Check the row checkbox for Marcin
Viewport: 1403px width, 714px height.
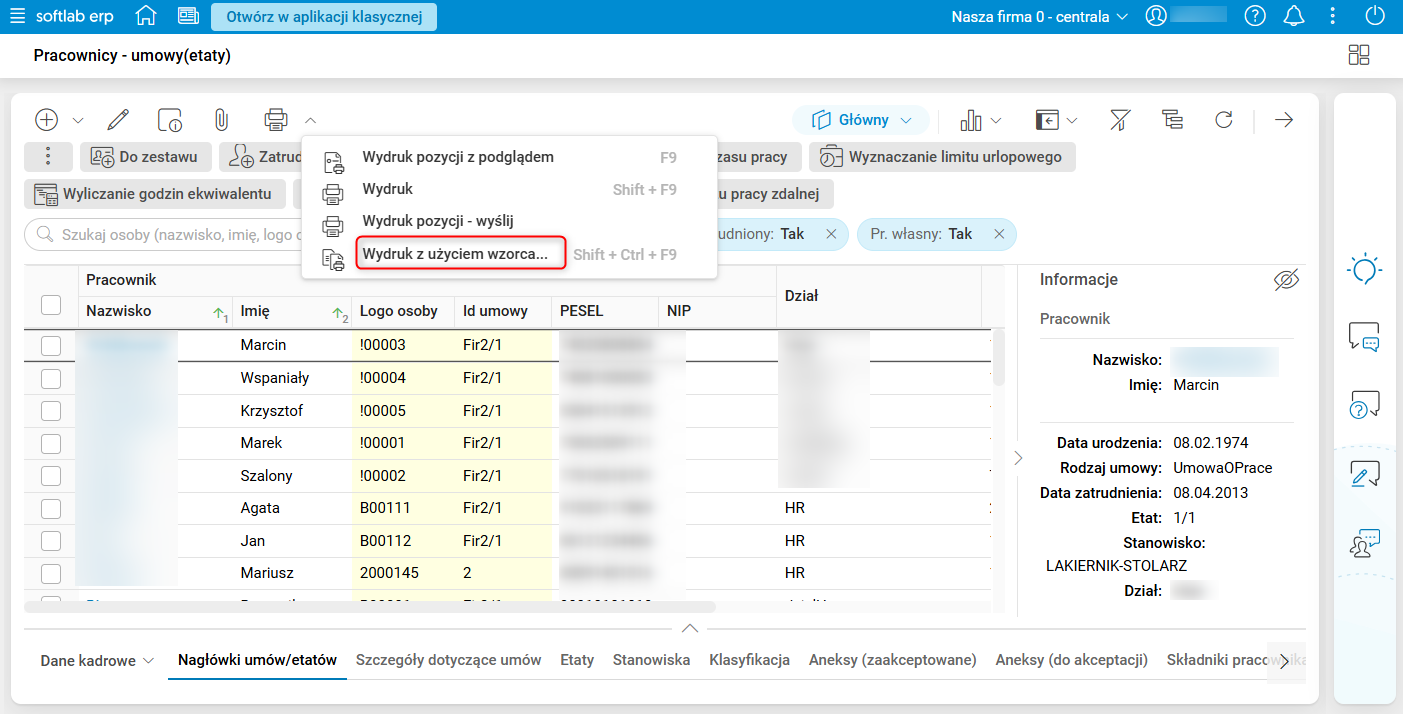51,346
